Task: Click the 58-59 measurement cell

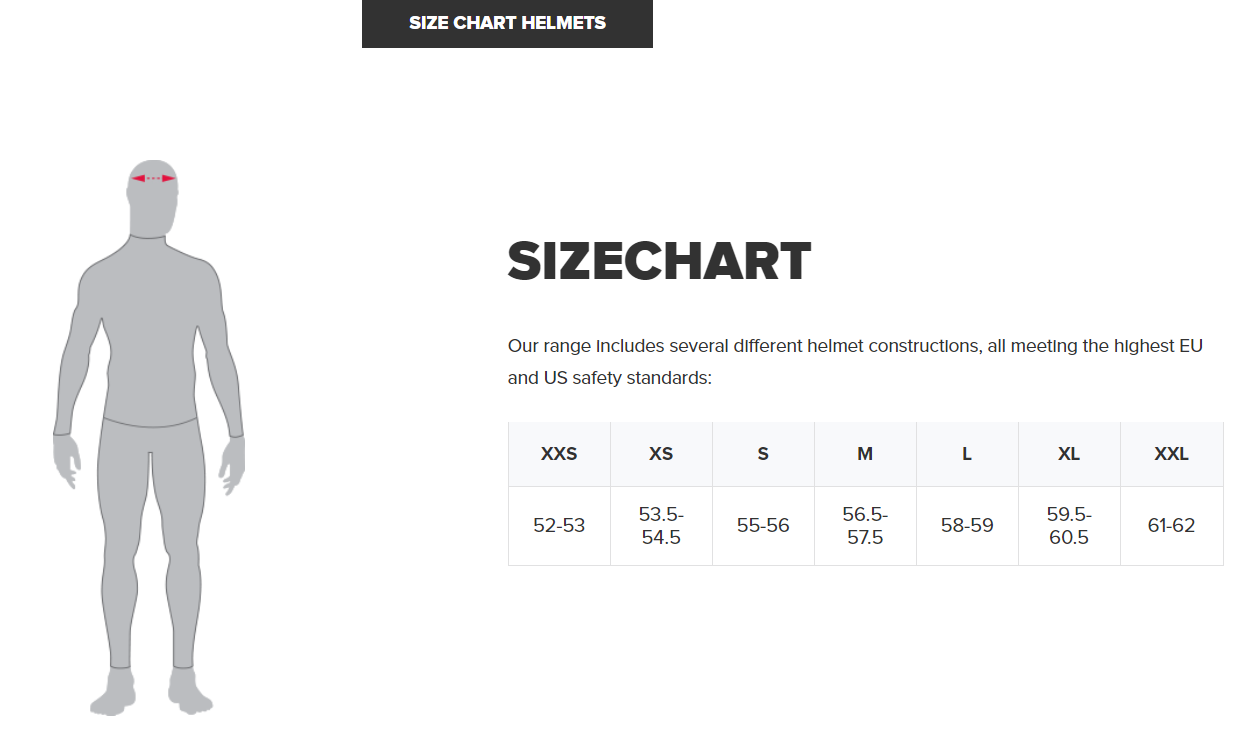Action: pos(967,525)
